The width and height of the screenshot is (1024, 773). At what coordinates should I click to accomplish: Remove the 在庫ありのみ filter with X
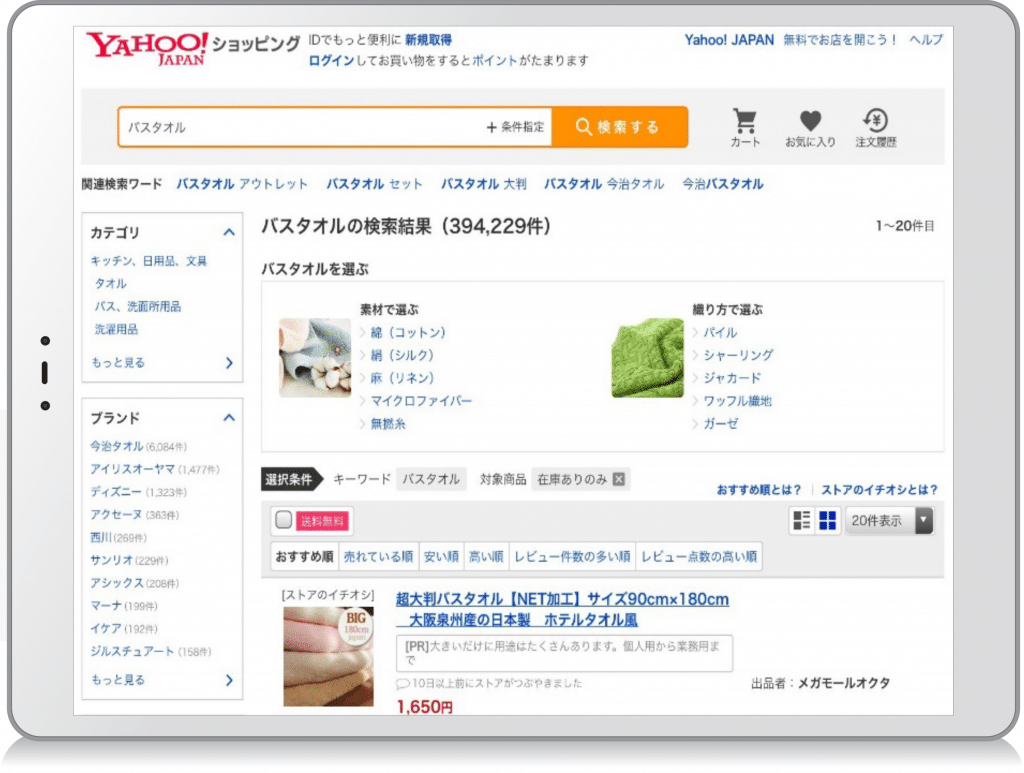point(619,479)
